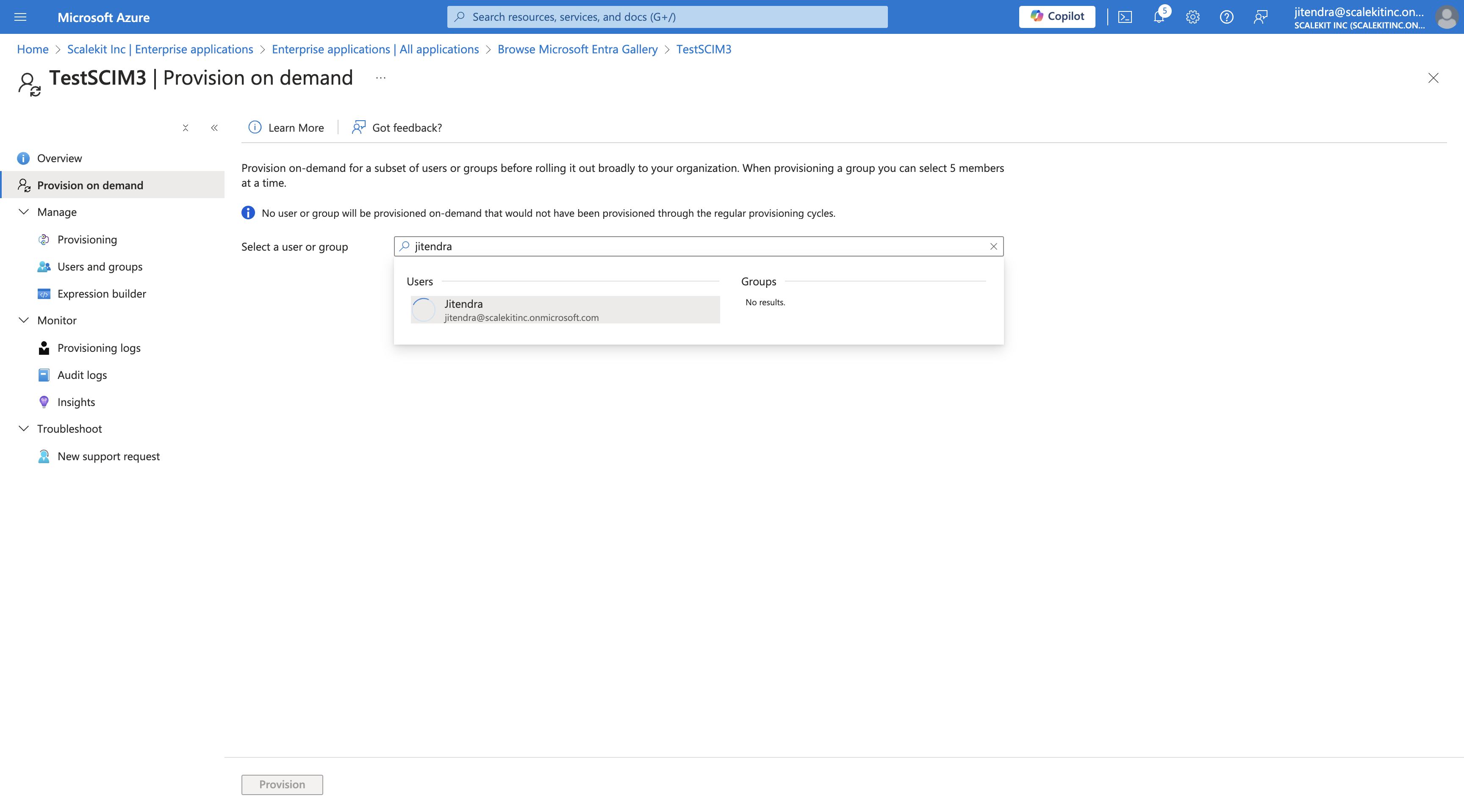This screenshot has width=1464, height=812.
Task: Open the account avatar menu
Action: [x=1446, y=17]
